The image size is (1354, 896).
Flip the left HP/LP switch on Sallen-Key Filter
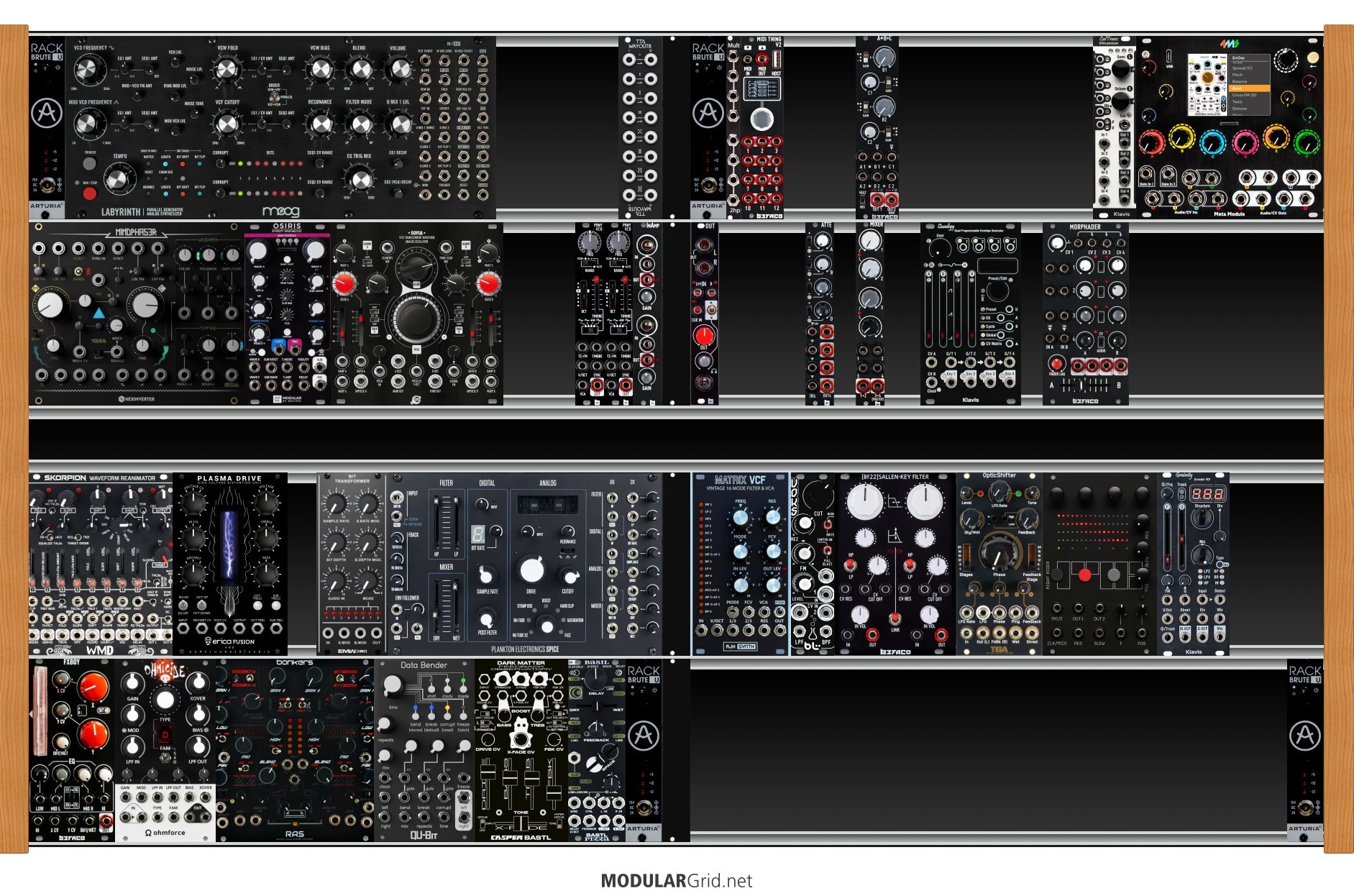coord(851,566)
